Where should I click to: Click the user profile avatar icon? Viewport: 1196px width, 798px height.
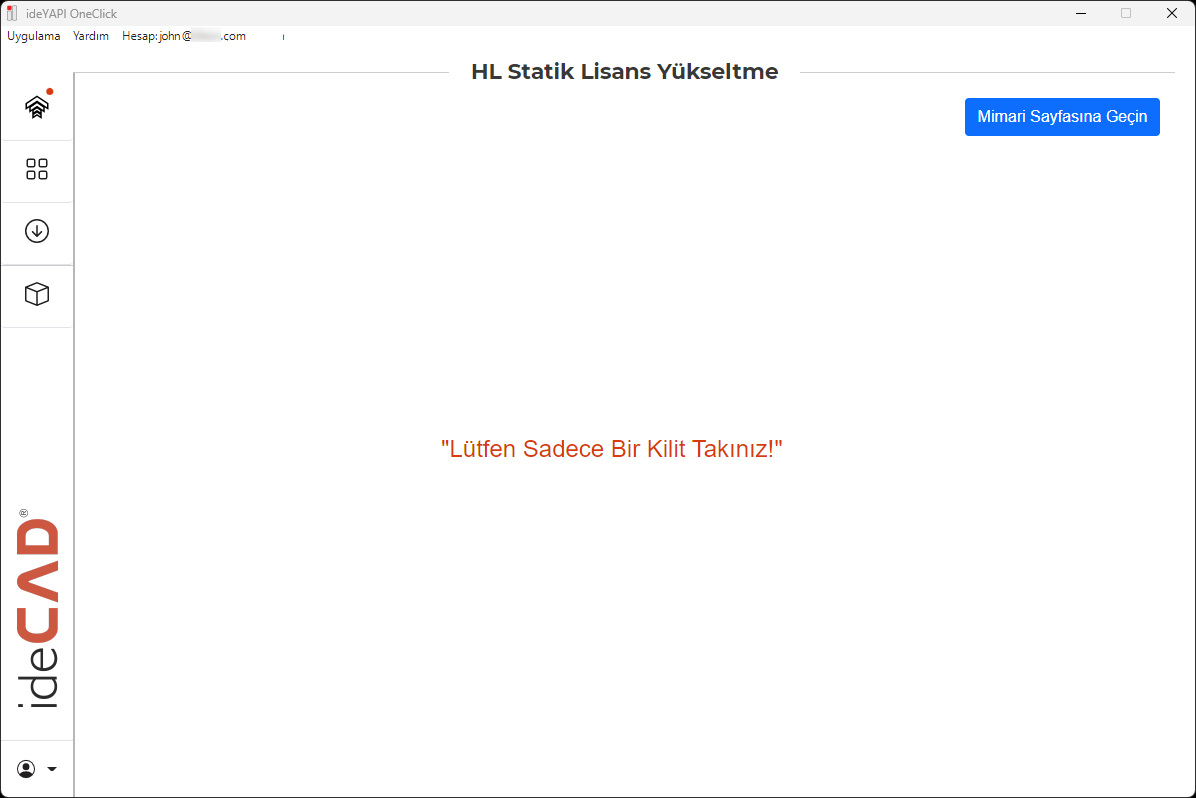click(x=26, y=769)
